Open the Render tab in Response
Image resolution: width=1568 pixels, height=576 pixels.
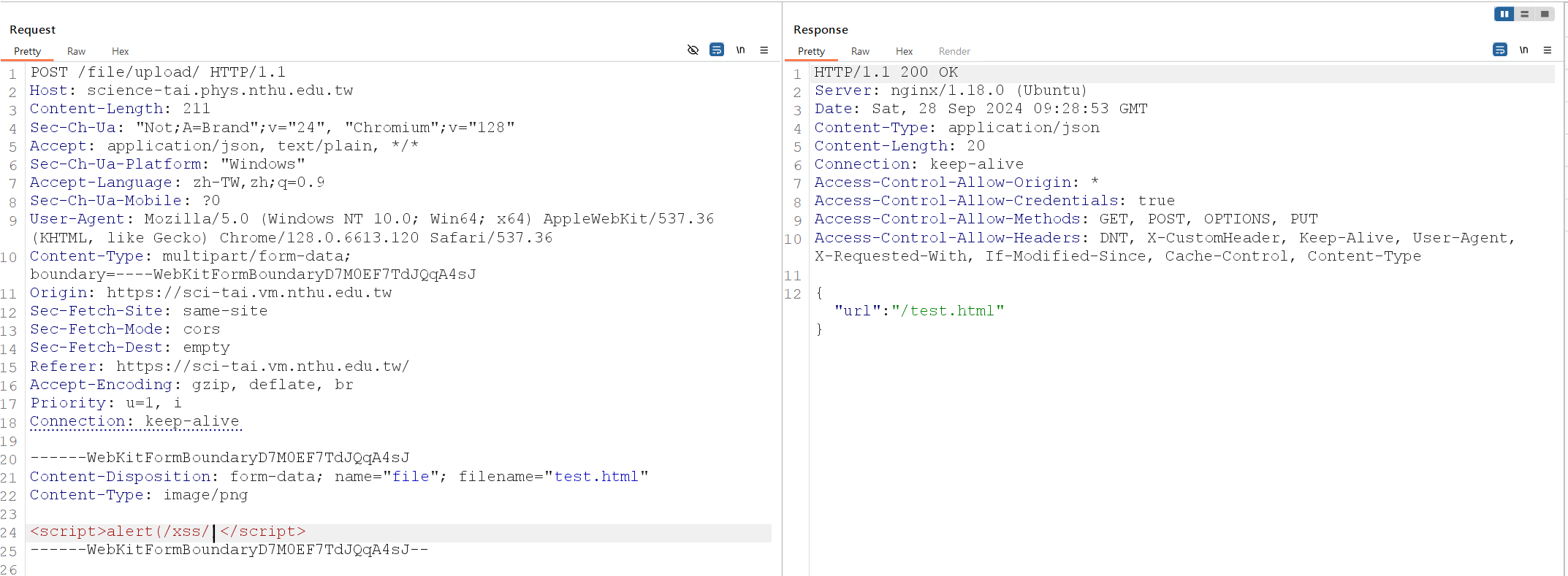pos(954,51)
